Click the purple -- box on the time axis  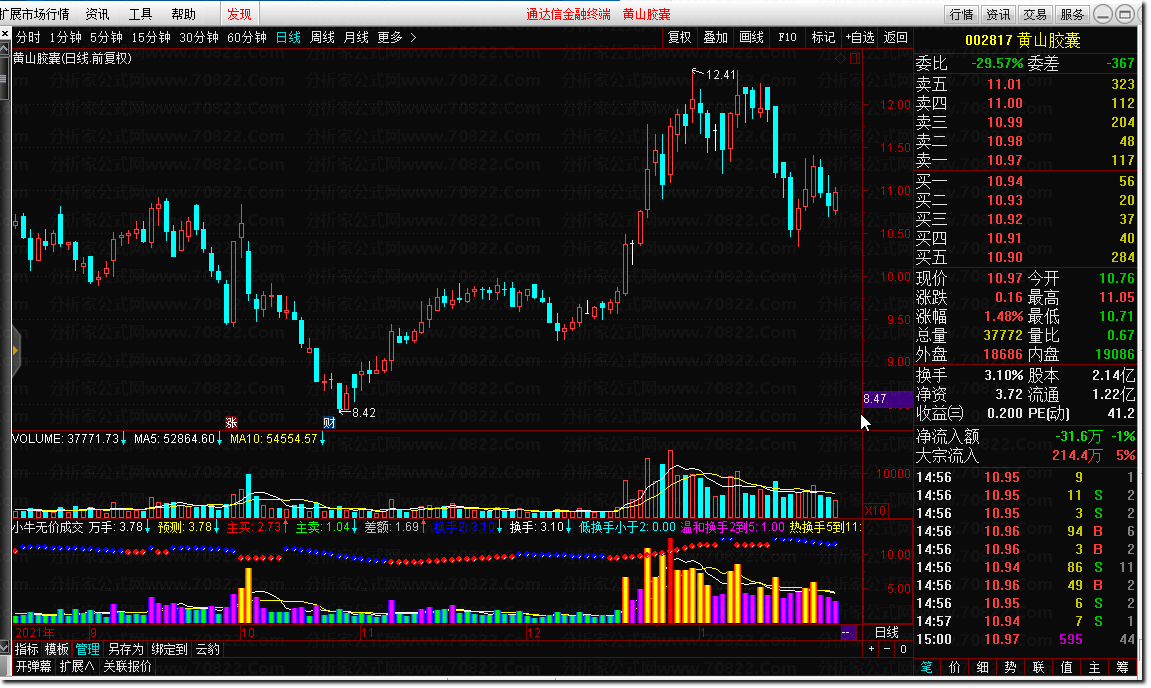847,632
